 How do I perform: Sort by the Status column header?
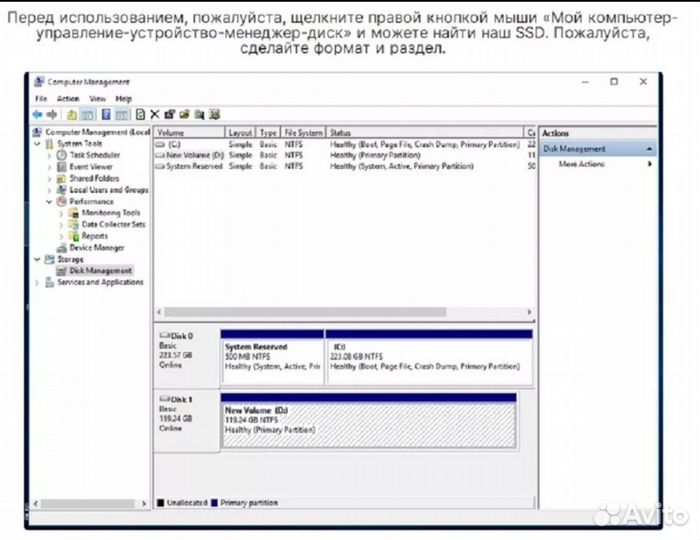click(425, 133)
